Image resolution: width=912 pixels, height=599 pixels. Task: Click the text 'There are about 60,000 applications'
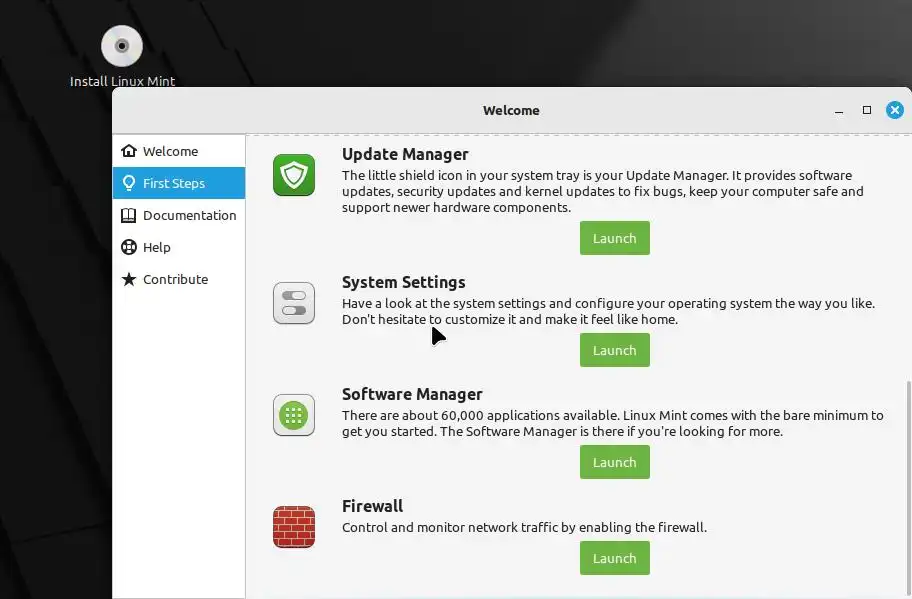(480, 415)
